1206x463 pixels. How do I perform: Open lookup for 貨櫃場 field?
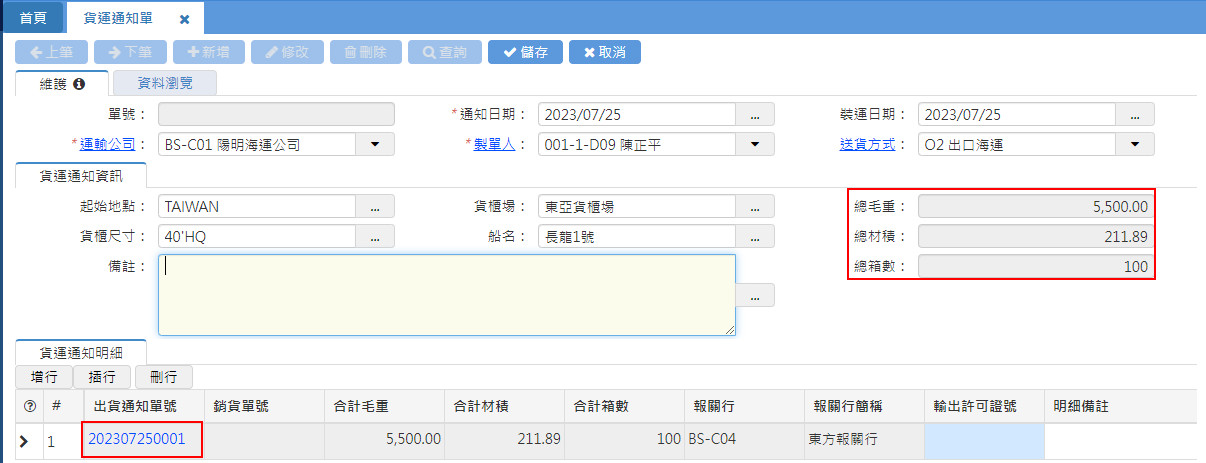pos(755,207)
